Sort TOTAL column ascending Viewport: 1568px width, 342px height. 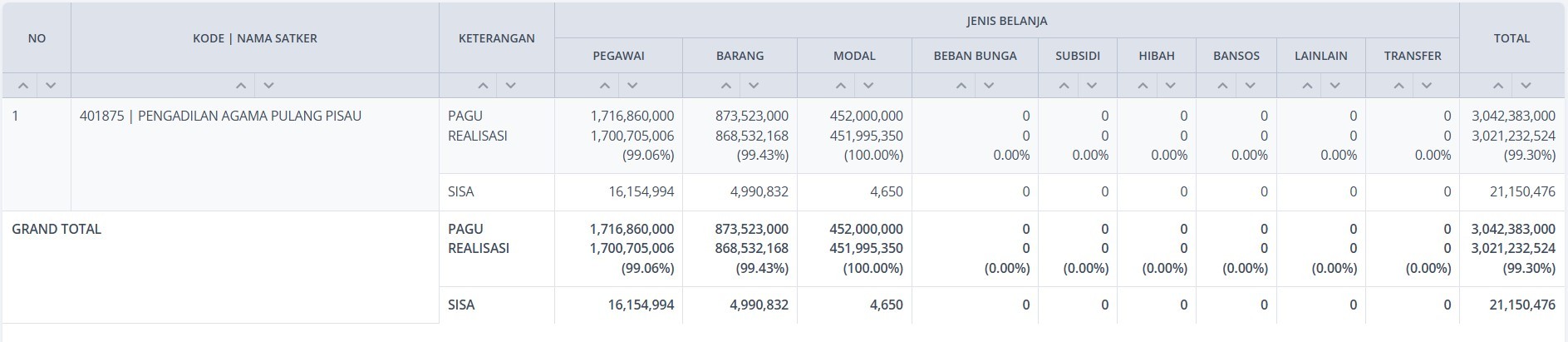tap(1498, 86)
